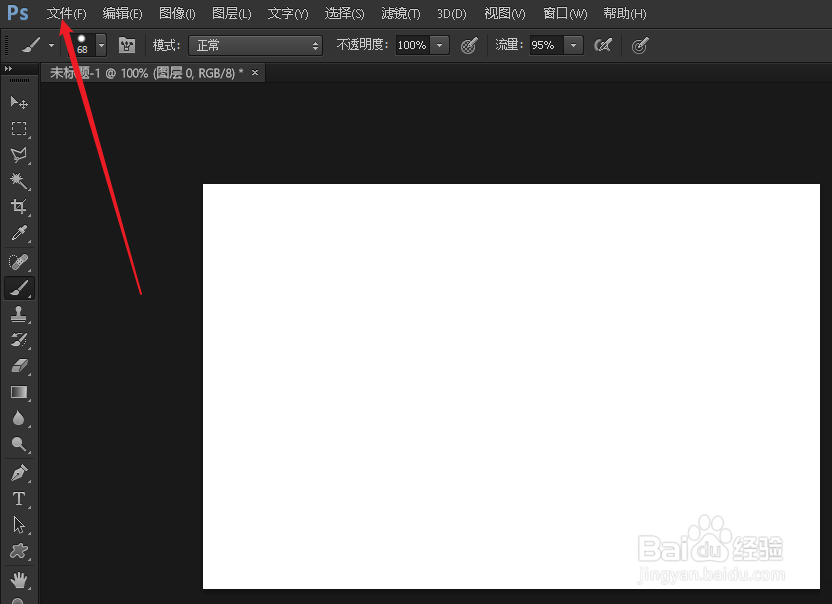Open the 3D(D) menu

(x=452, y=13)
